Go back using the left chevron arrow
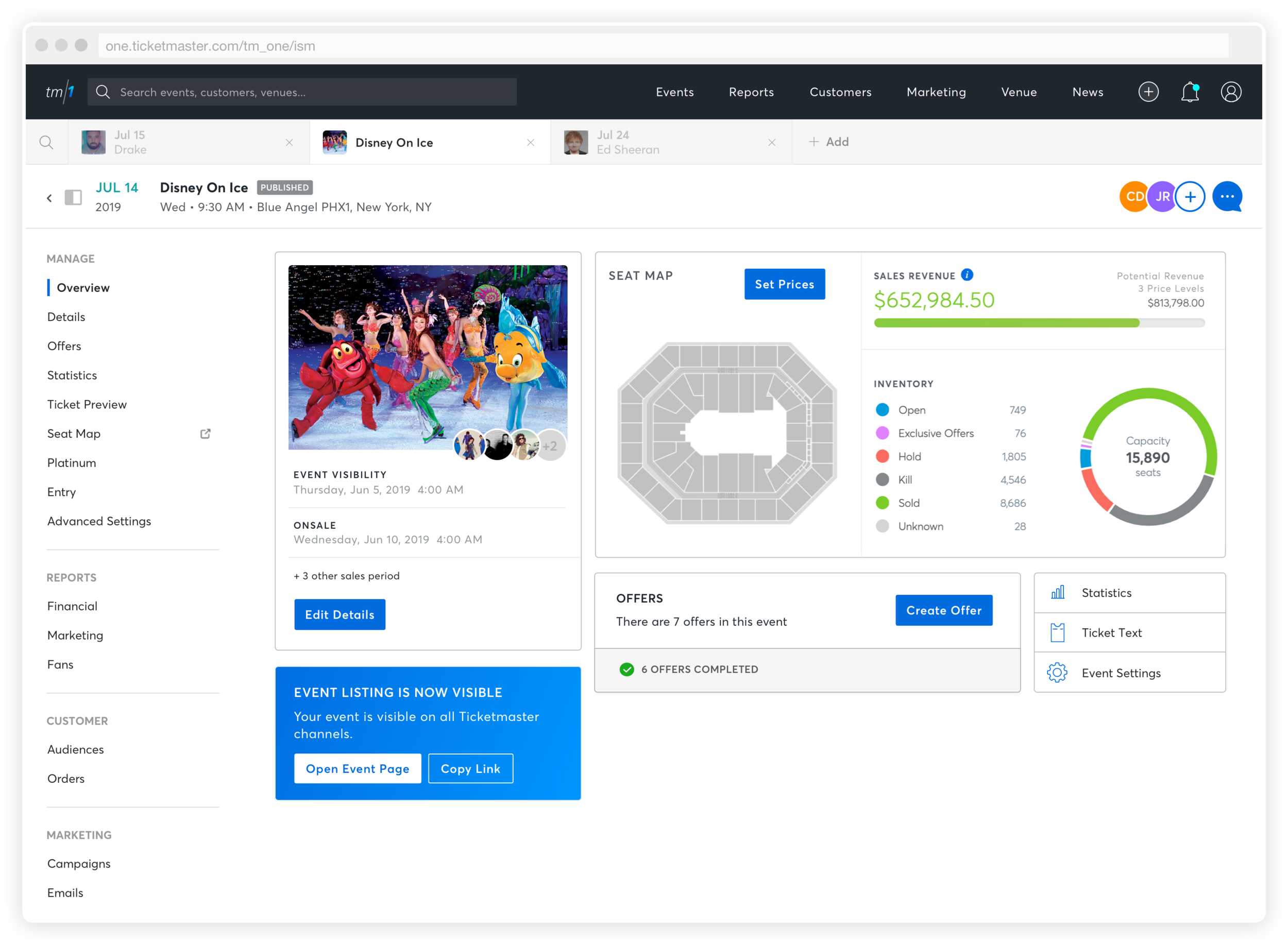Viewport: 1288px width, 945px height. (49, 198)
